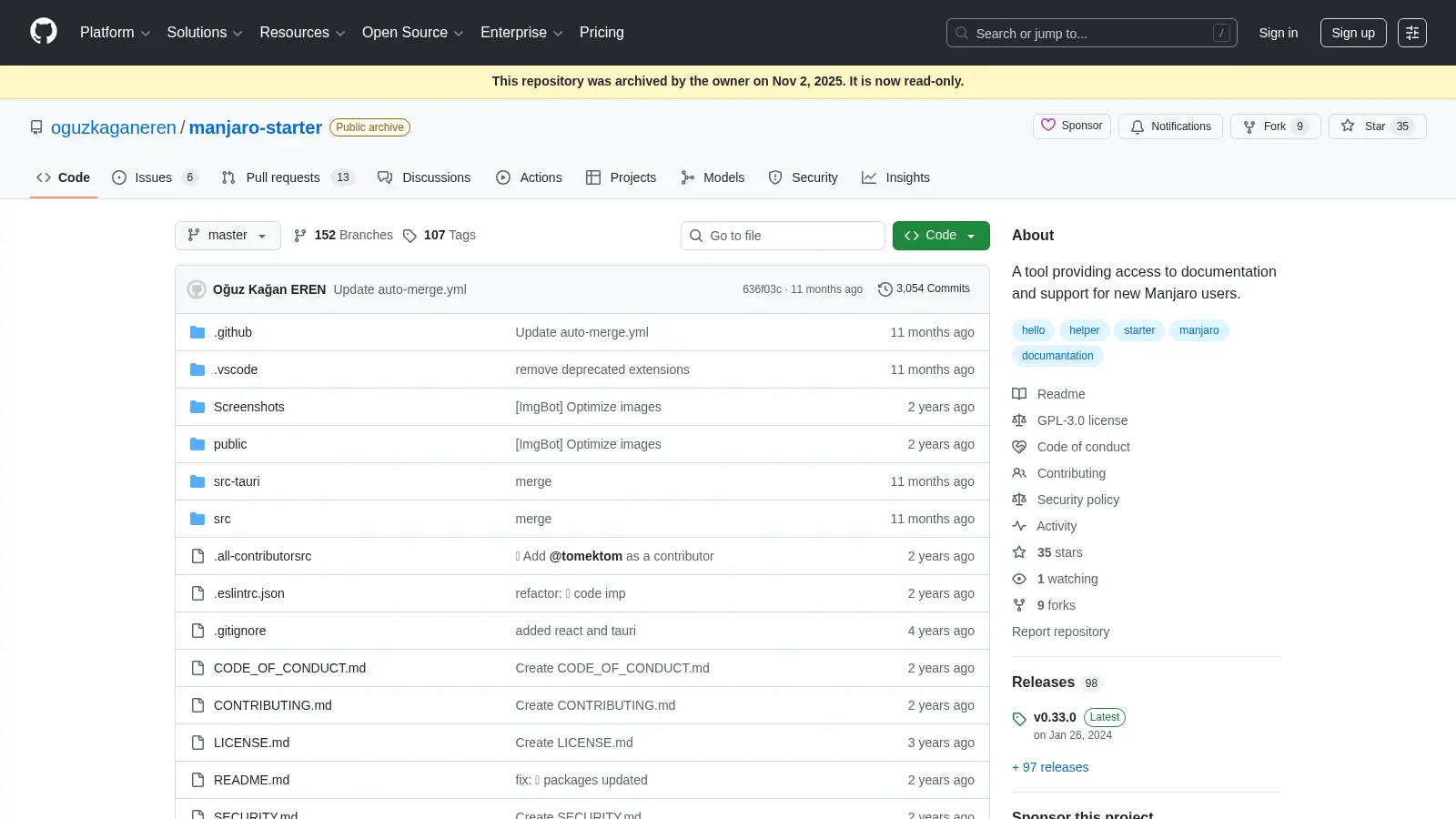Screen dimensions: 1456x819
Task: Click the repository archive icon
Action: [36, 127]
